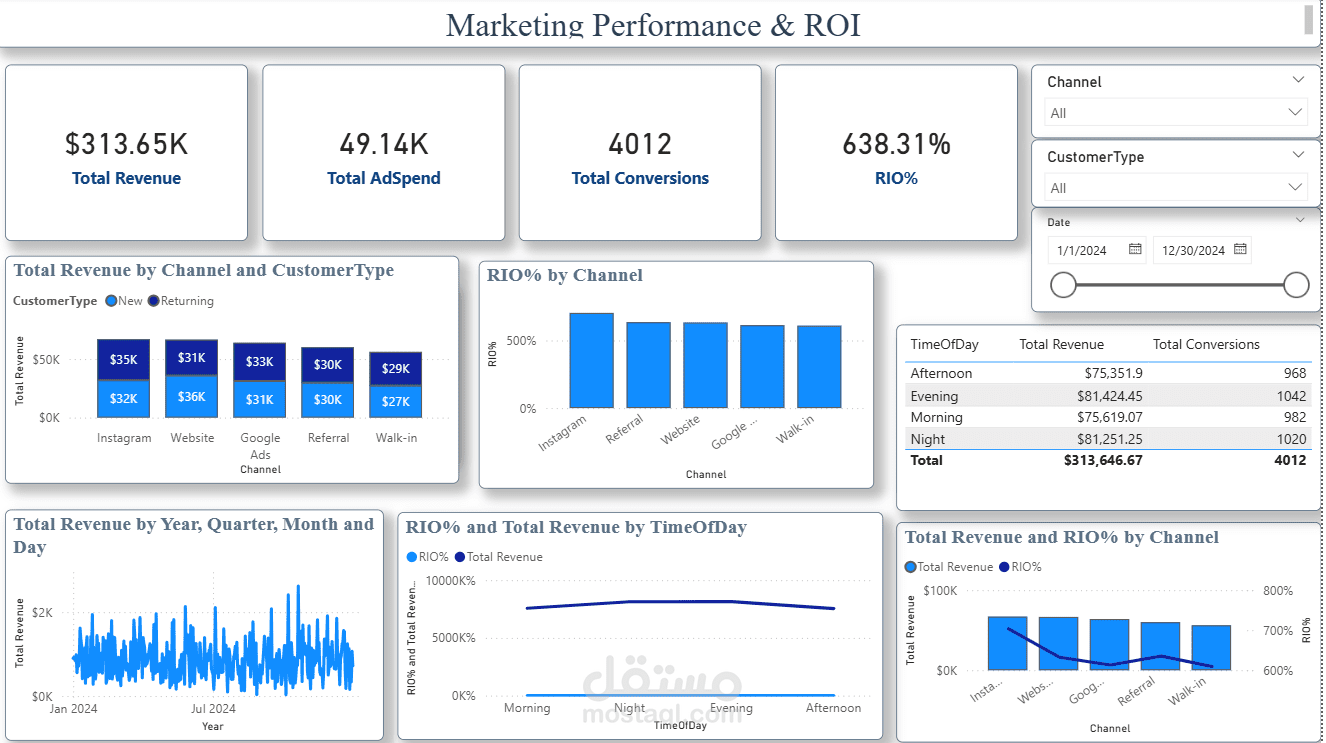Collapse the CustomerType slicer header chevron
Screen dimensions: 1326x743
pyautogui.click(x=1298, y=154)
